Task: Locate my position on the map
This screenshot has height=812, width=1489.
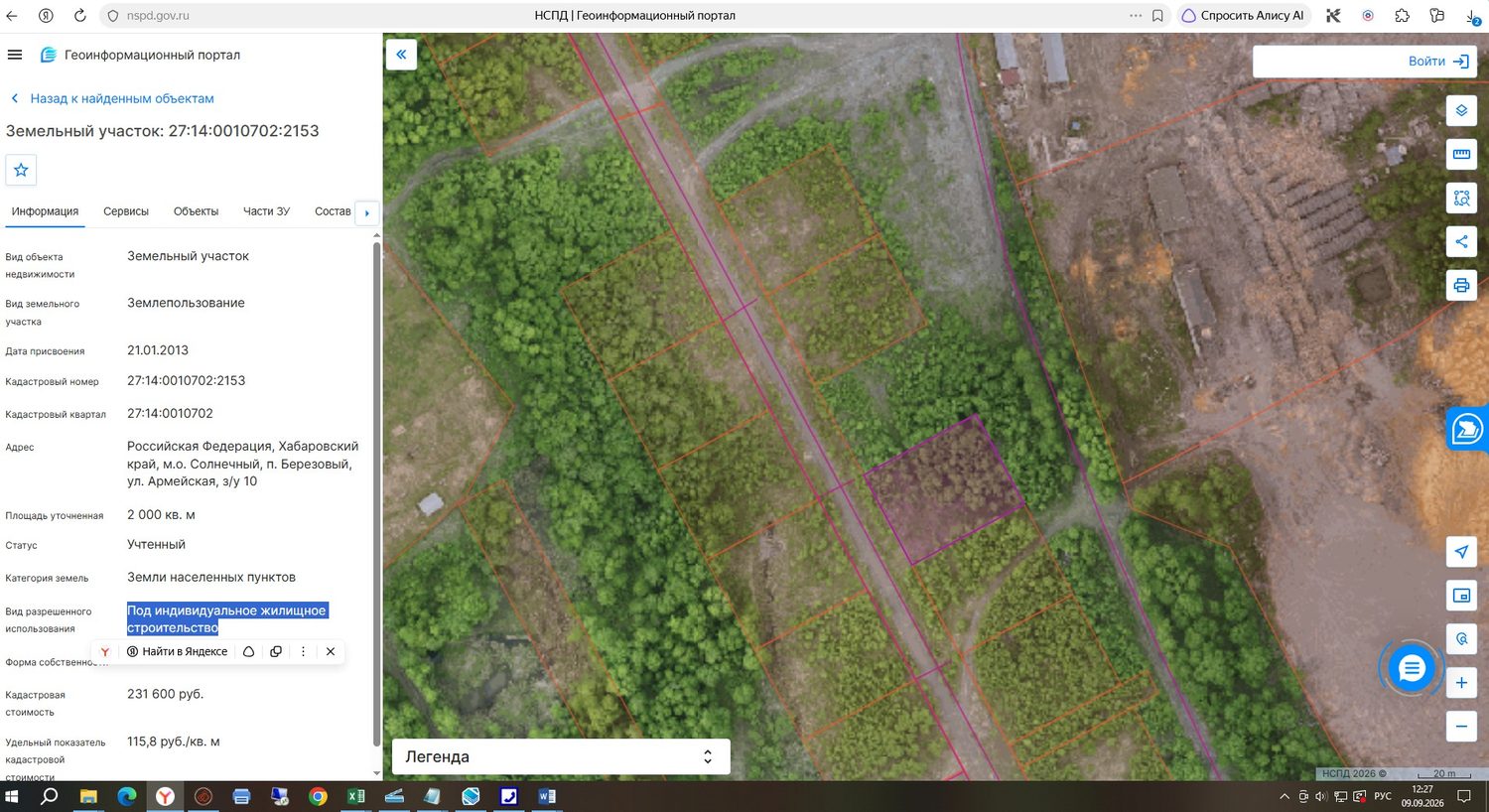Action: tap(1461, 552)
